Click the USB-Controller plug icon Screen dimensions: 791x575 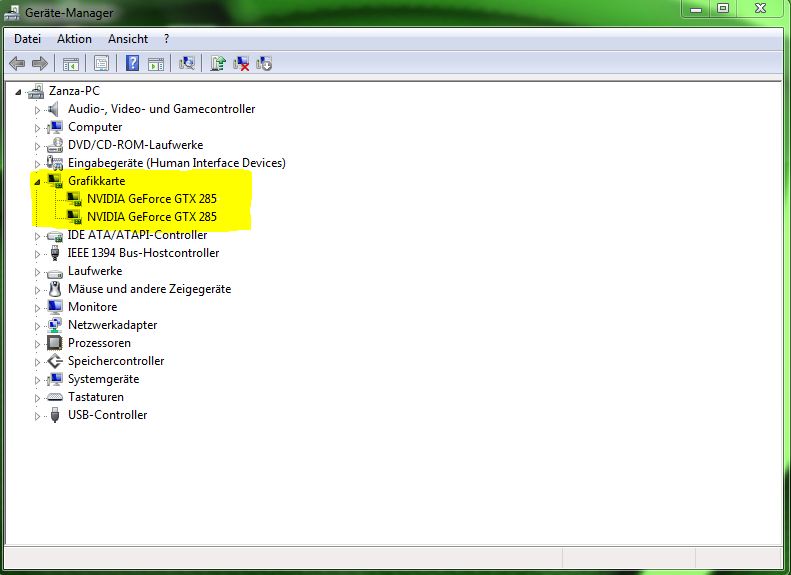click(55, 415)
